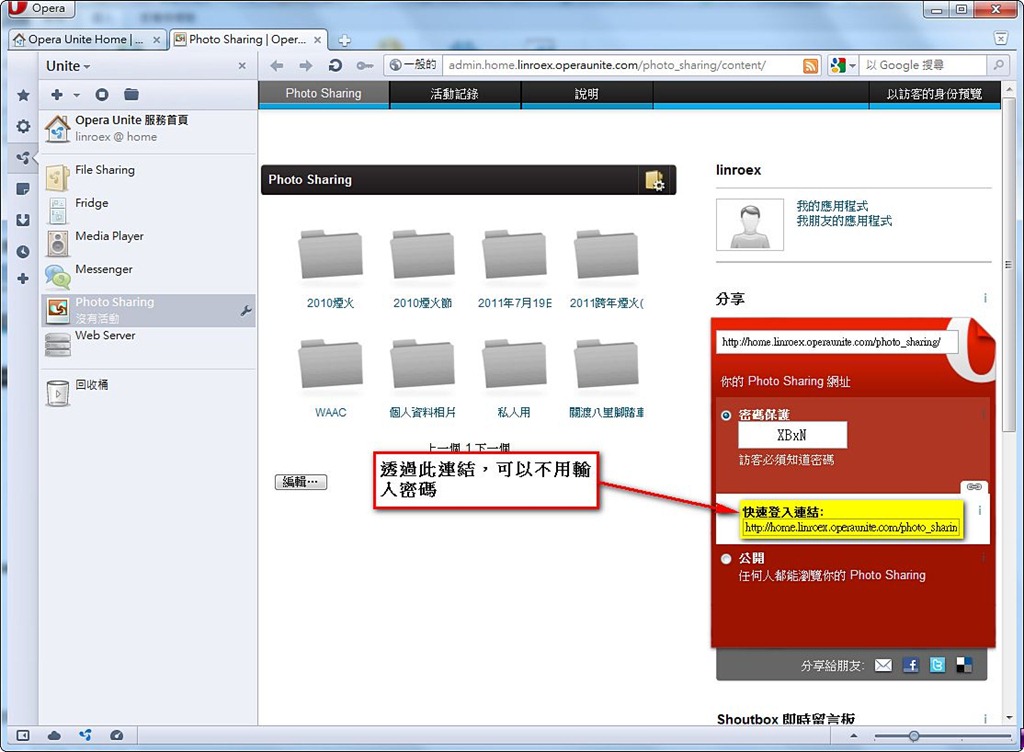The width and height of the screenshot is (1024, 752).
Task: Open Opera Unite 服務首頁 in sidebar
Action: point(147,128)
